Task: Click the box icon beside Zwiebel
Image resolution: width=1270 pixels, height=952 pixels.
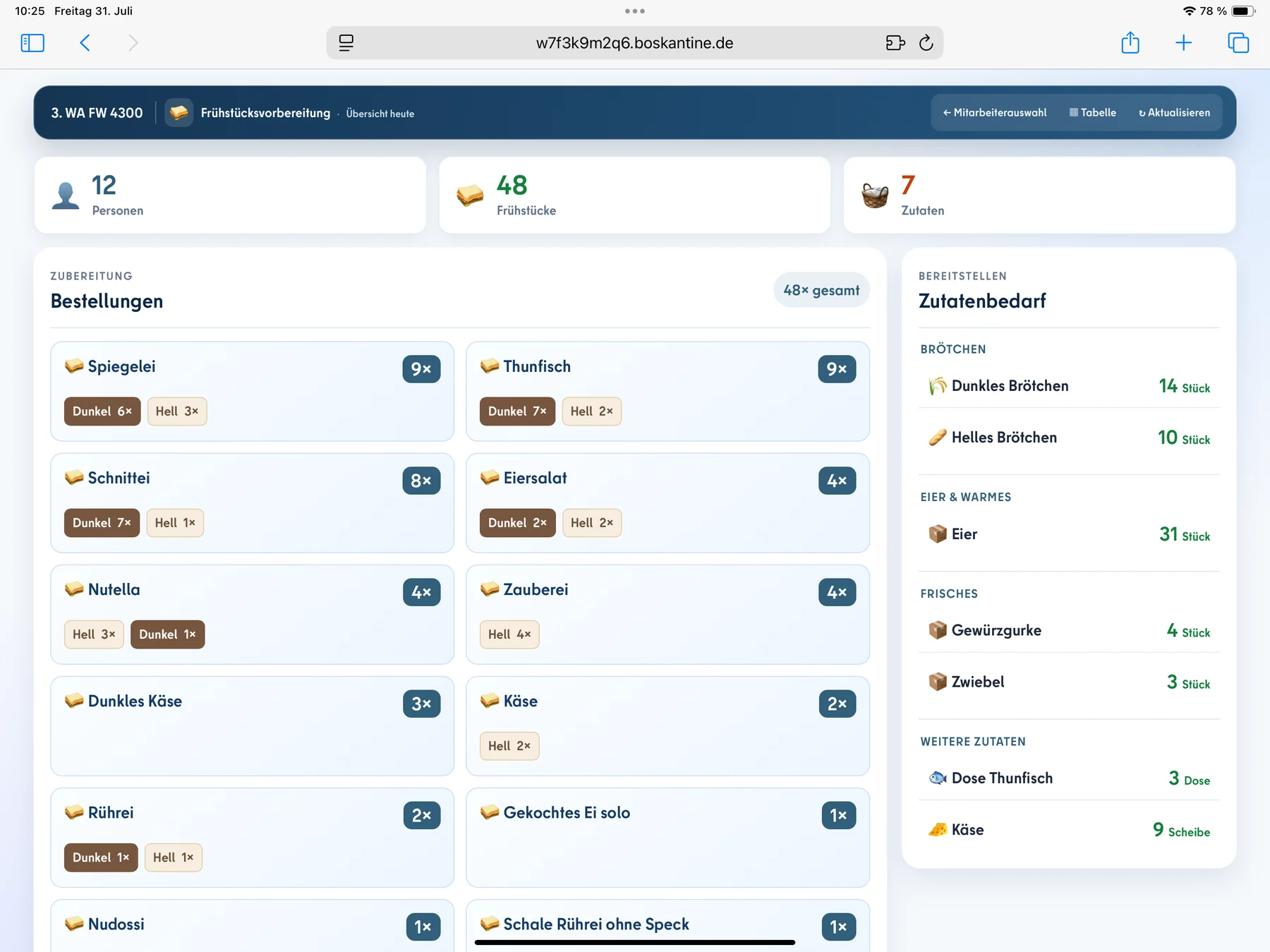Action: (x=937, y=682)
